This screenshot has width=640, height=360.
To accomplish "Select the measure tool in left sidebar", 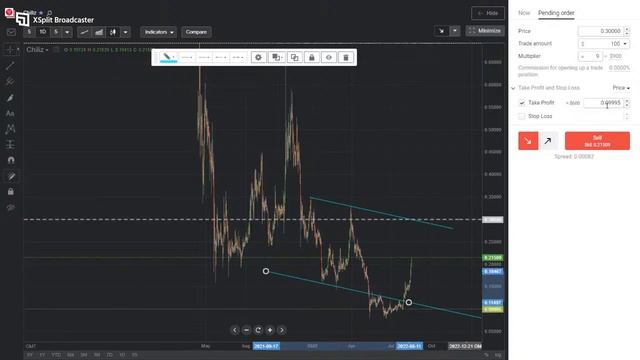I will click(x=10, y=144).
